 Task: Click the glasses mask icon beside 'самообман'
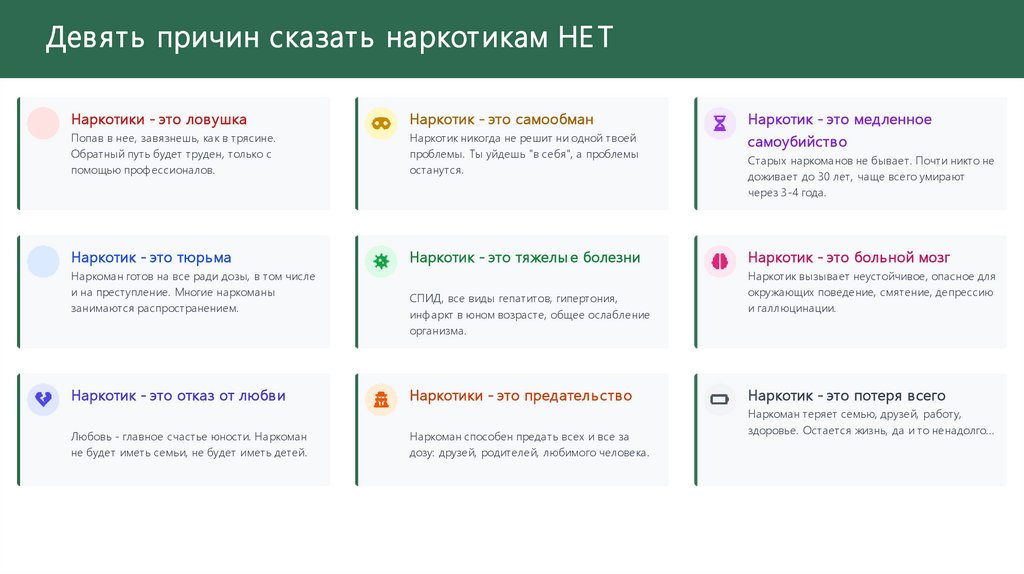click(x=381, y=123)
